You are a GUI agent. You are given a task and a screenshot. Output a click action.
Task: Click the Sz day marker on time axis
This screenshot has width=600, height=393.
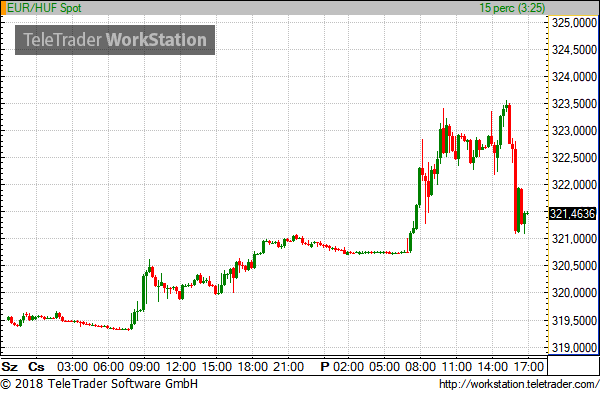coord(10,367)
